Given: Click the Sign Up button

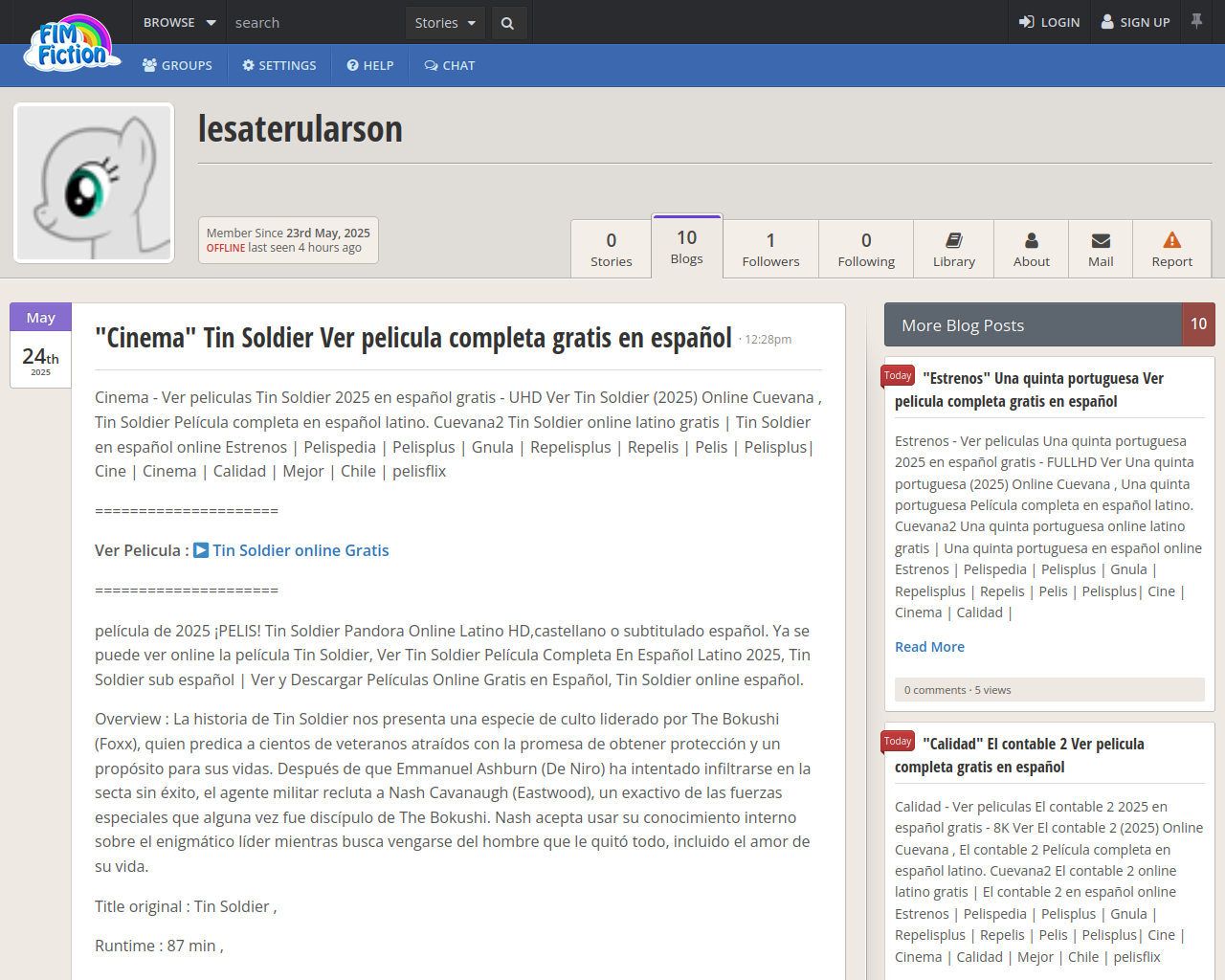Looking at the screenshot, I should pyautogui.click(x=1136, y=22).
